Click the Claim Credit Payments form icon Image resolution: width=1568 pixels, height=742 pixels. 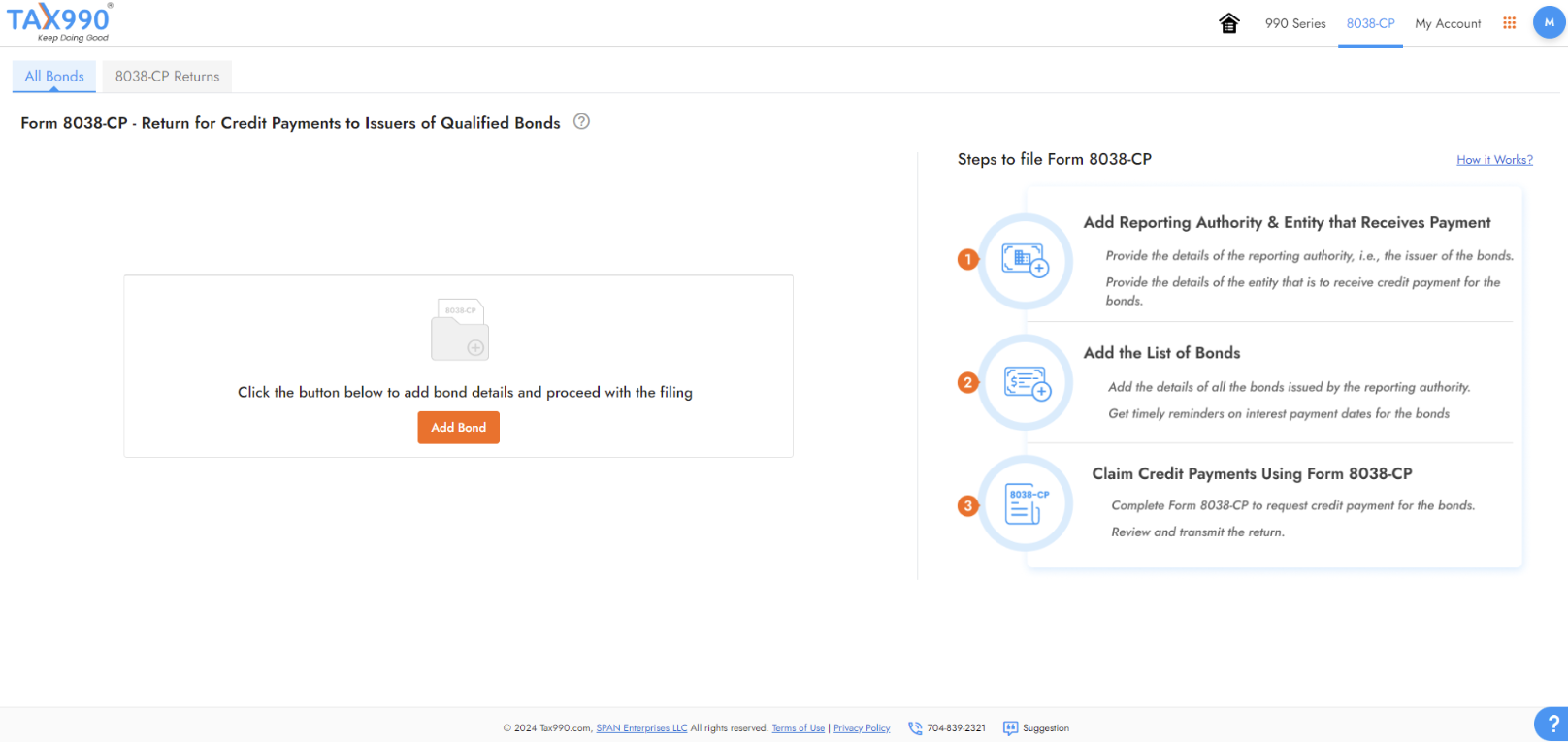[x=1026, y=504]
